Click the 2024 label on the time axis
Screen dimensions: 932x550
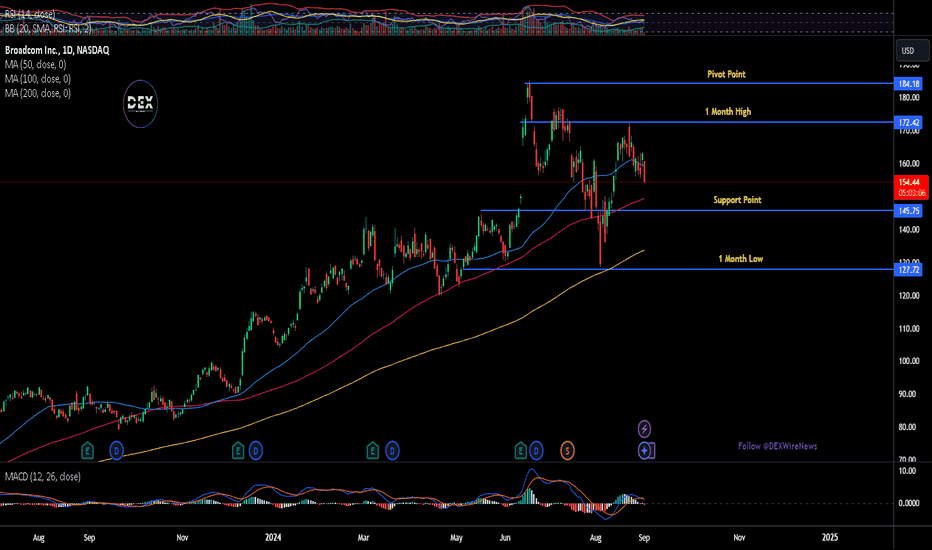pos(273,538)
